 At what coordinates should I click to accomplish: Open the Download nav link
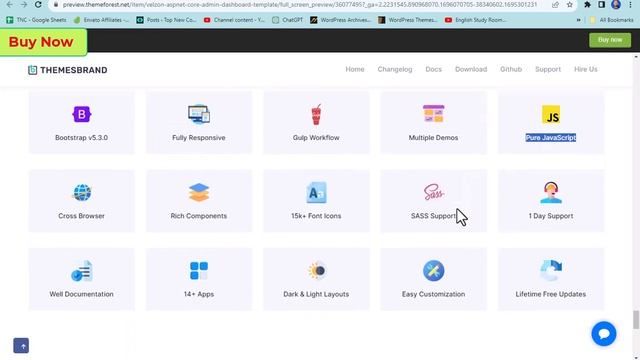[471, 69]
